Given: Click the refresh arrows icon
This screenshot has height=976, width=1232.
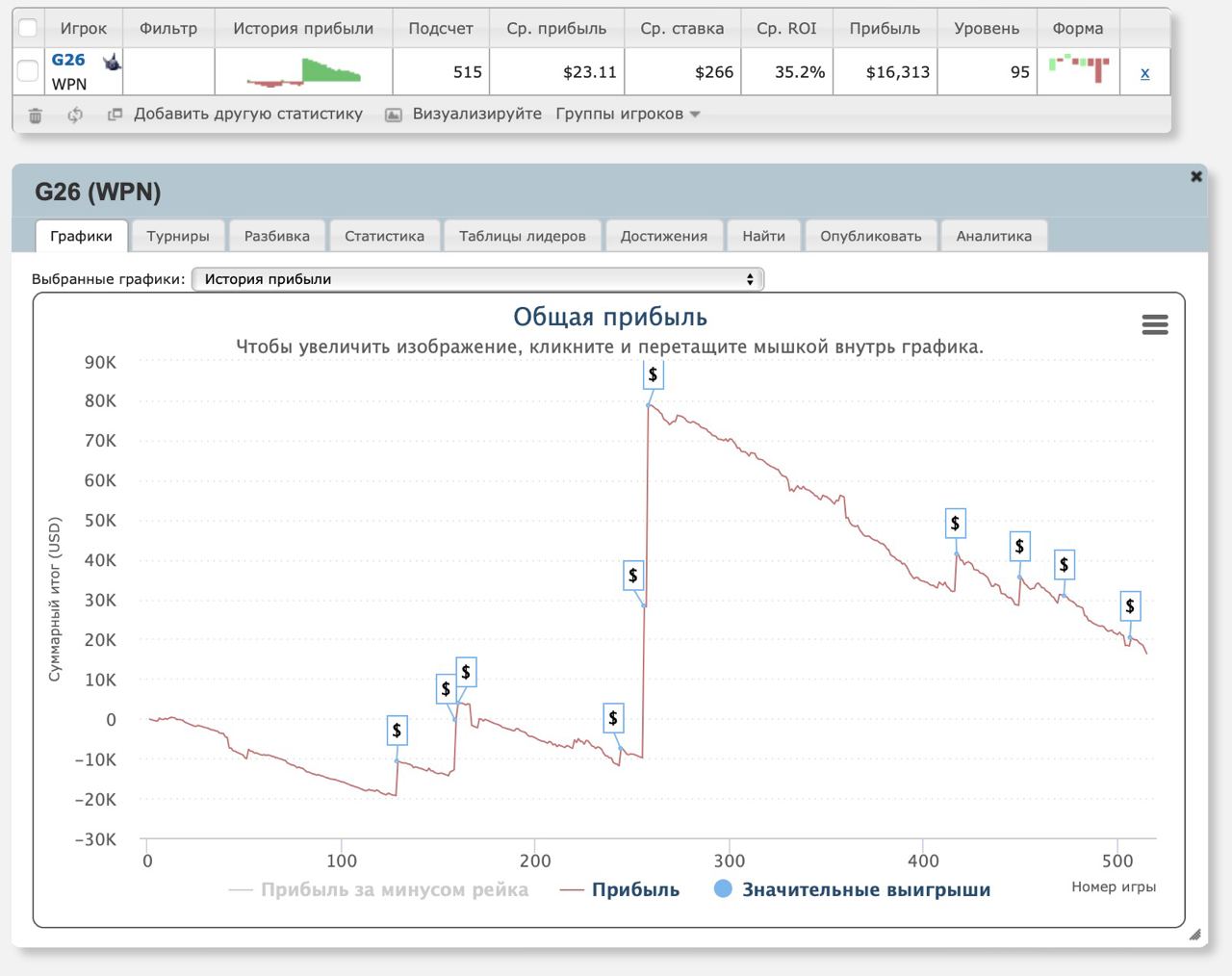Looking at the screenshot, I should [75, 116].
